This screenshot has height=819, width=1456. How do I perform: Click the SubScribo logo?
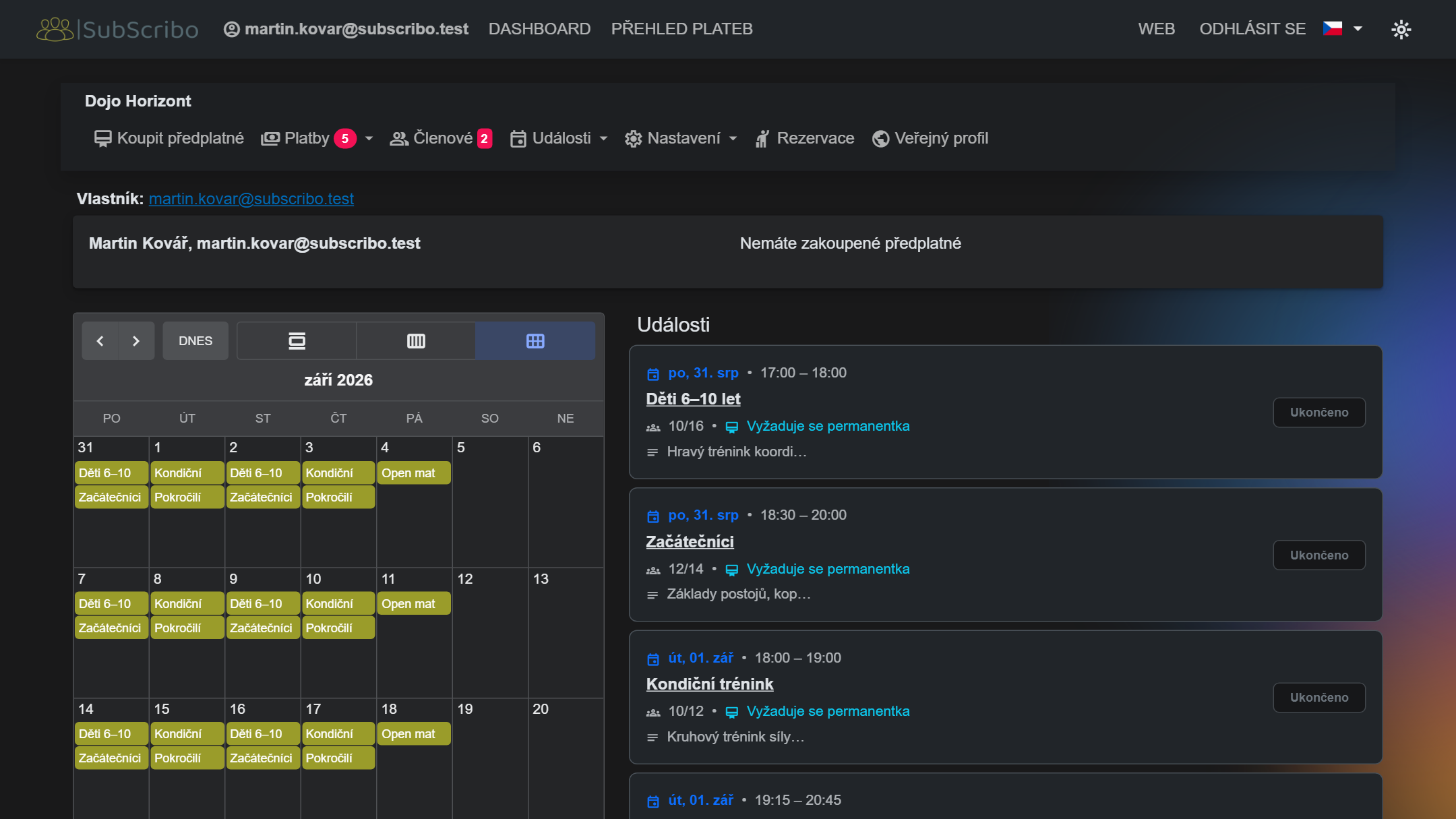click(117, 29)
